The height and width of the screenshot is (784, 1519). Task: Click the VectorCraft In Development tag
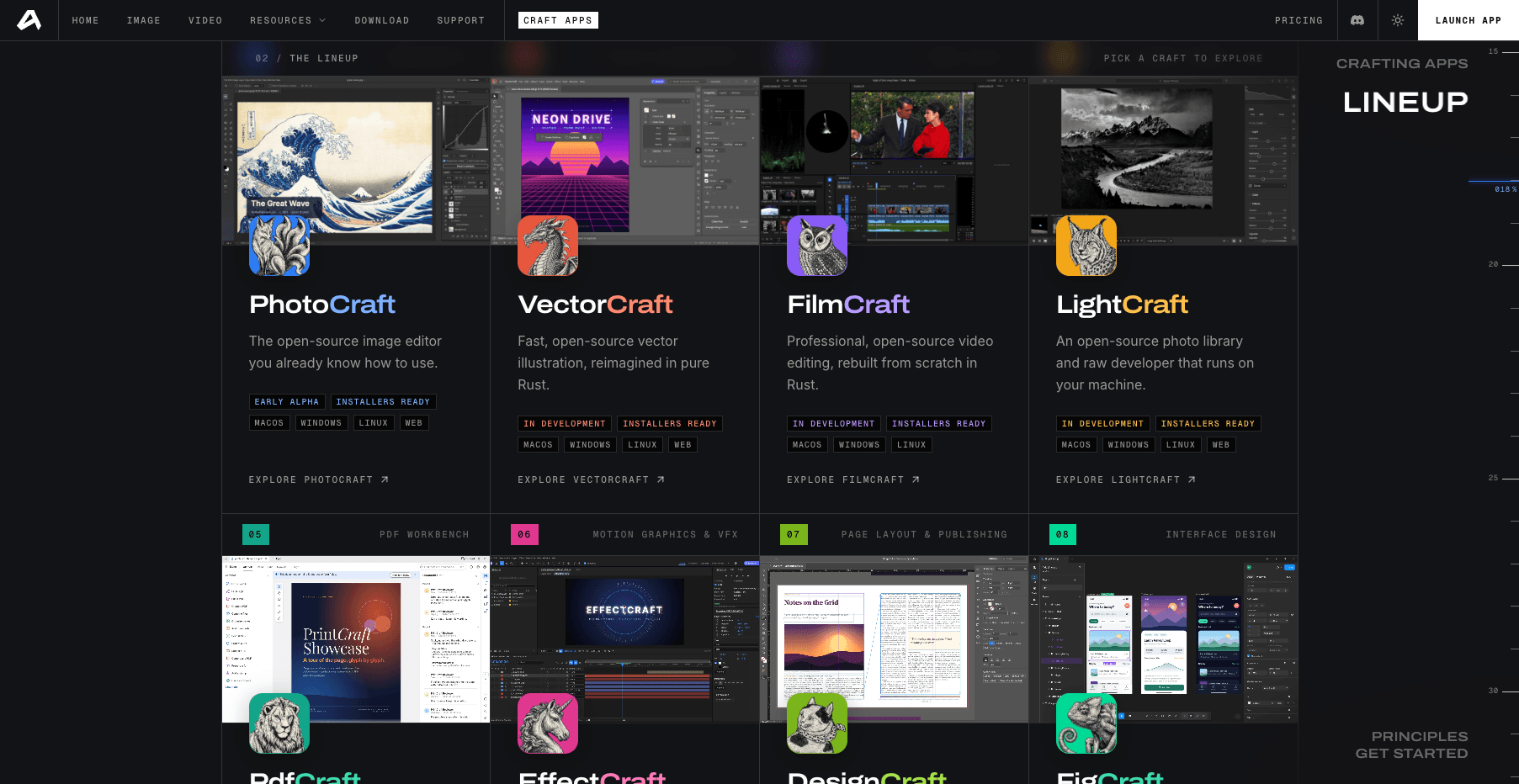[565, 424]
